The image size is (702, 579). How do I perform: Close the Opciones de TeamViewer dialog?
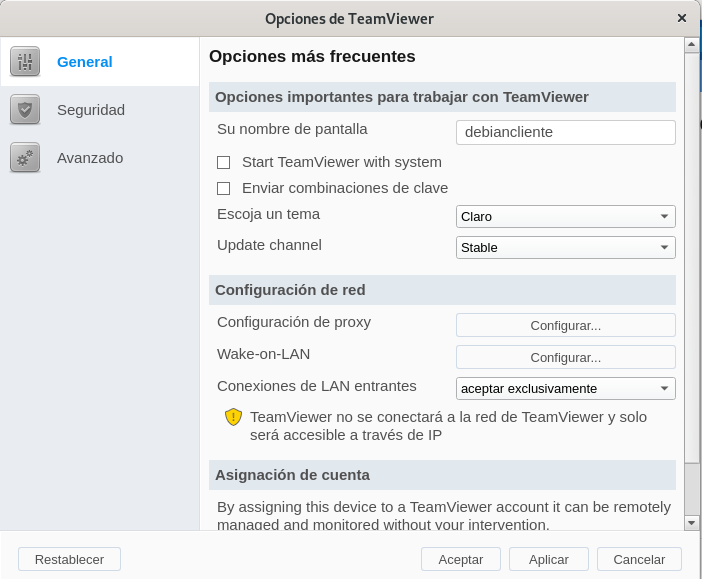click(x=682, y=18)
